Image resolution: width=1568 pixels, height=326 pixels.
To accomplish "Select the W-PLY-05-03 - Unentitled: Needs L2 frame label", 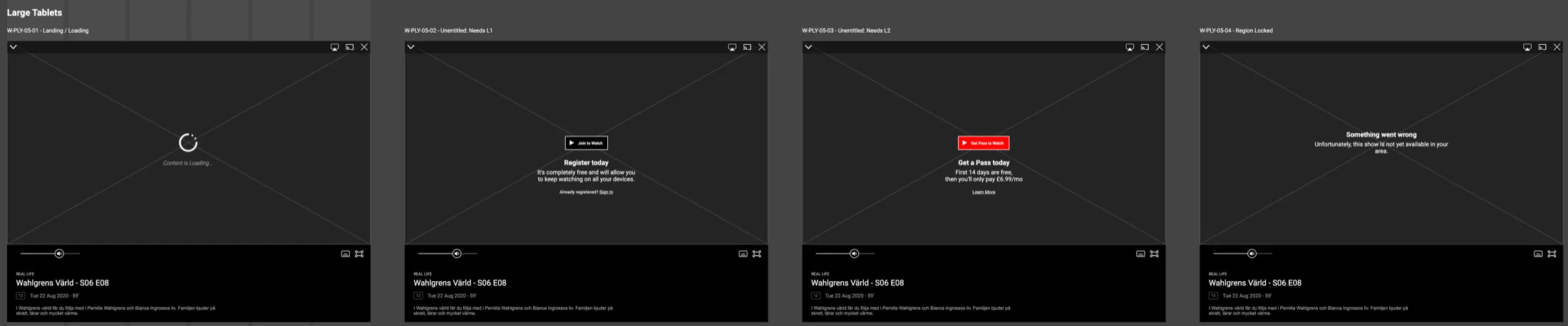I will [846, 31].
